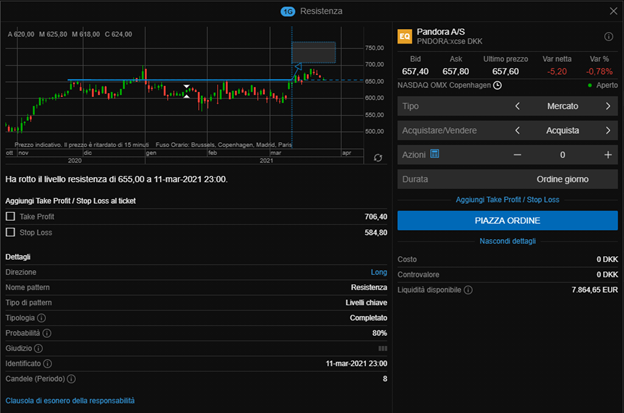Click the Var % value -0,78%
The image size is (624, 413).
pos(599,72)
